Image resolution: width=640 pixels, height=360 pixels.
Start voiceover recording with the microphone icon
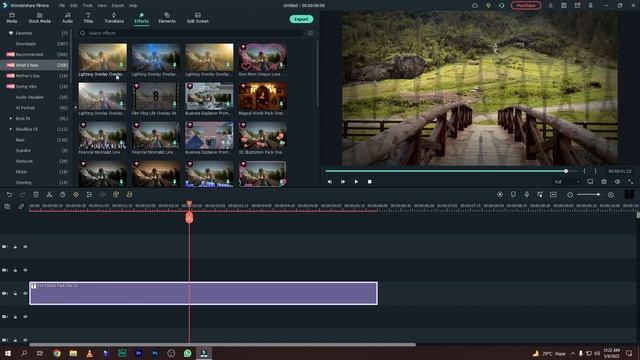click(x=527, y=195)
